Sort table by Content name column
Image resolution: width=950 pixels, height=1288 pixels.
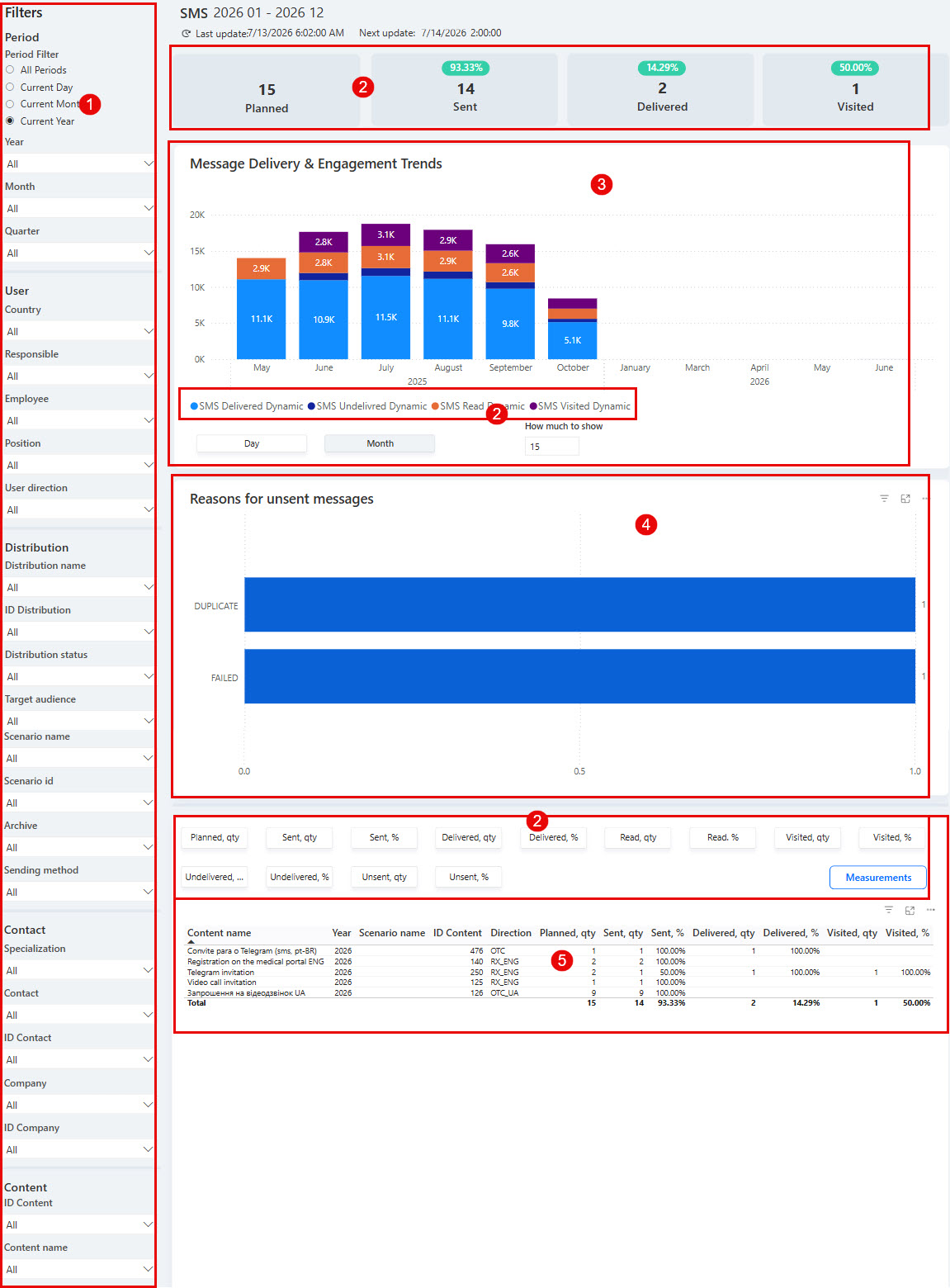(x=219, y=933)
